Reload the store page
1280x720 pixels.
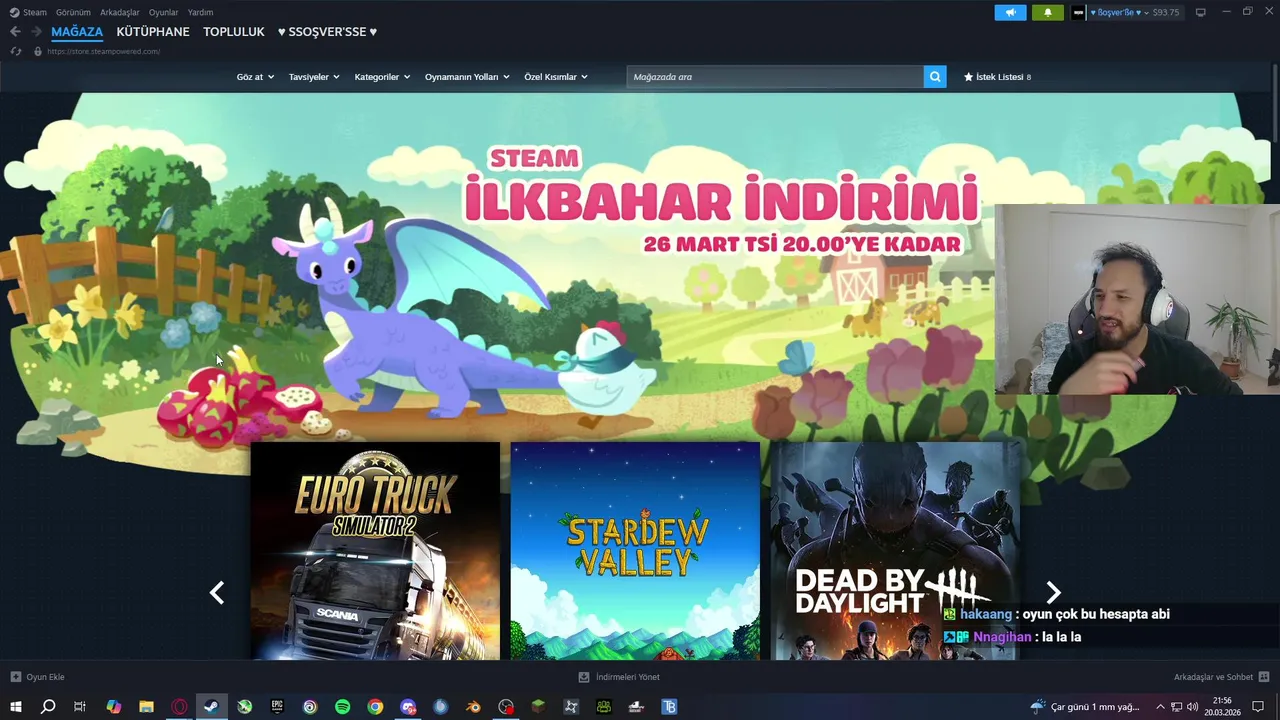tap(15, 51)
